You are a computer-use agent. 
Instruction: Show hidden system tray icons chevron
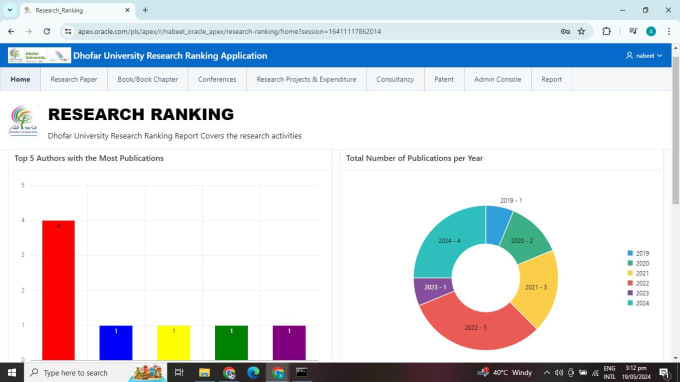coord(546,372)
